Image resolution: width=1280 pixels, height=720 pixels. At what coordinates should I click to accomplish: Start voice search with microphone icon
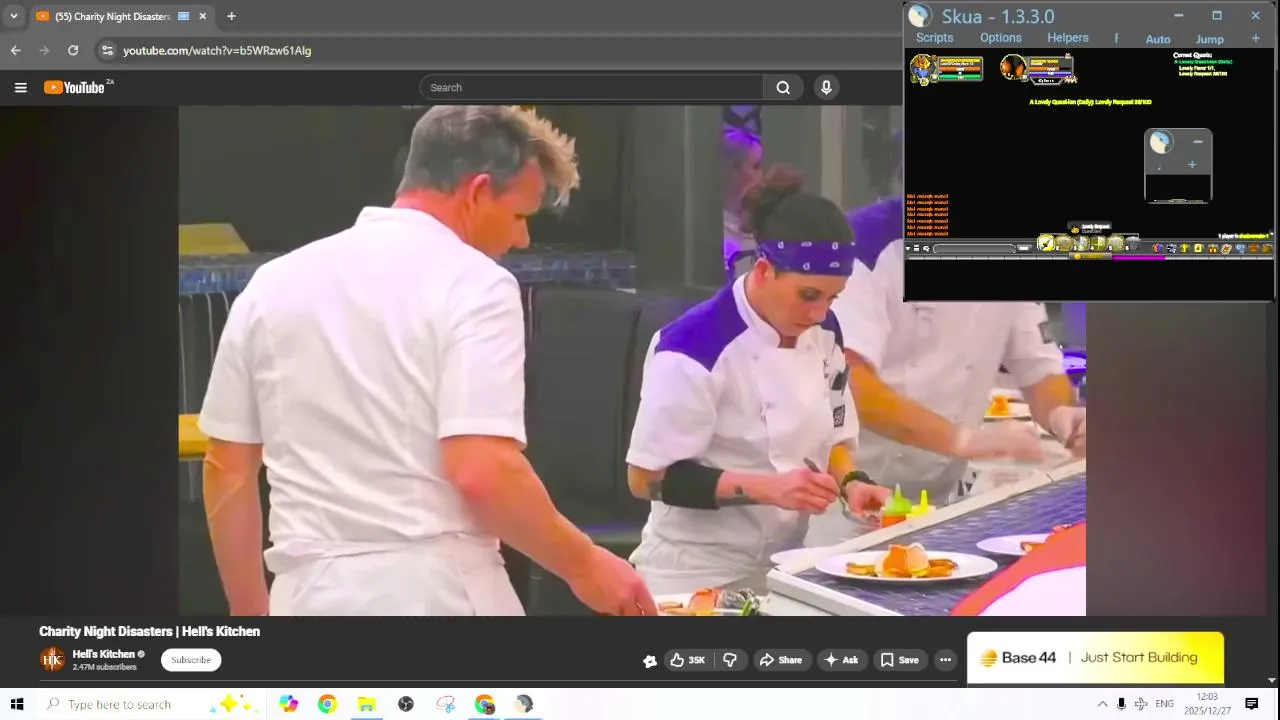point(826,88)
